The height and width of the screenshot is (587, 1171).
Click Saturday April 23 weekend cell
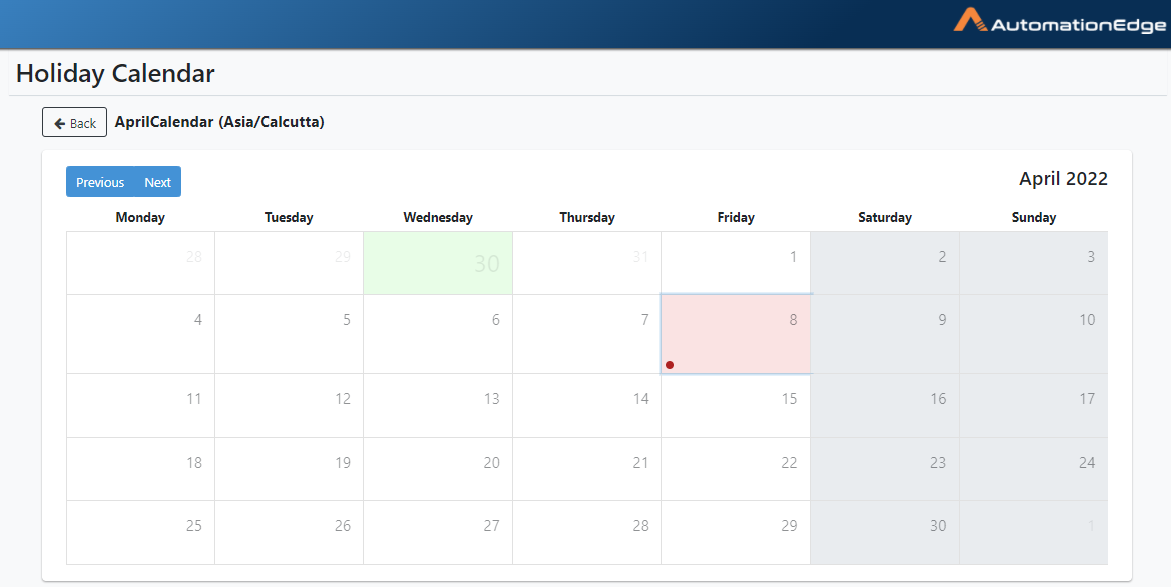[x=885, y=469]
